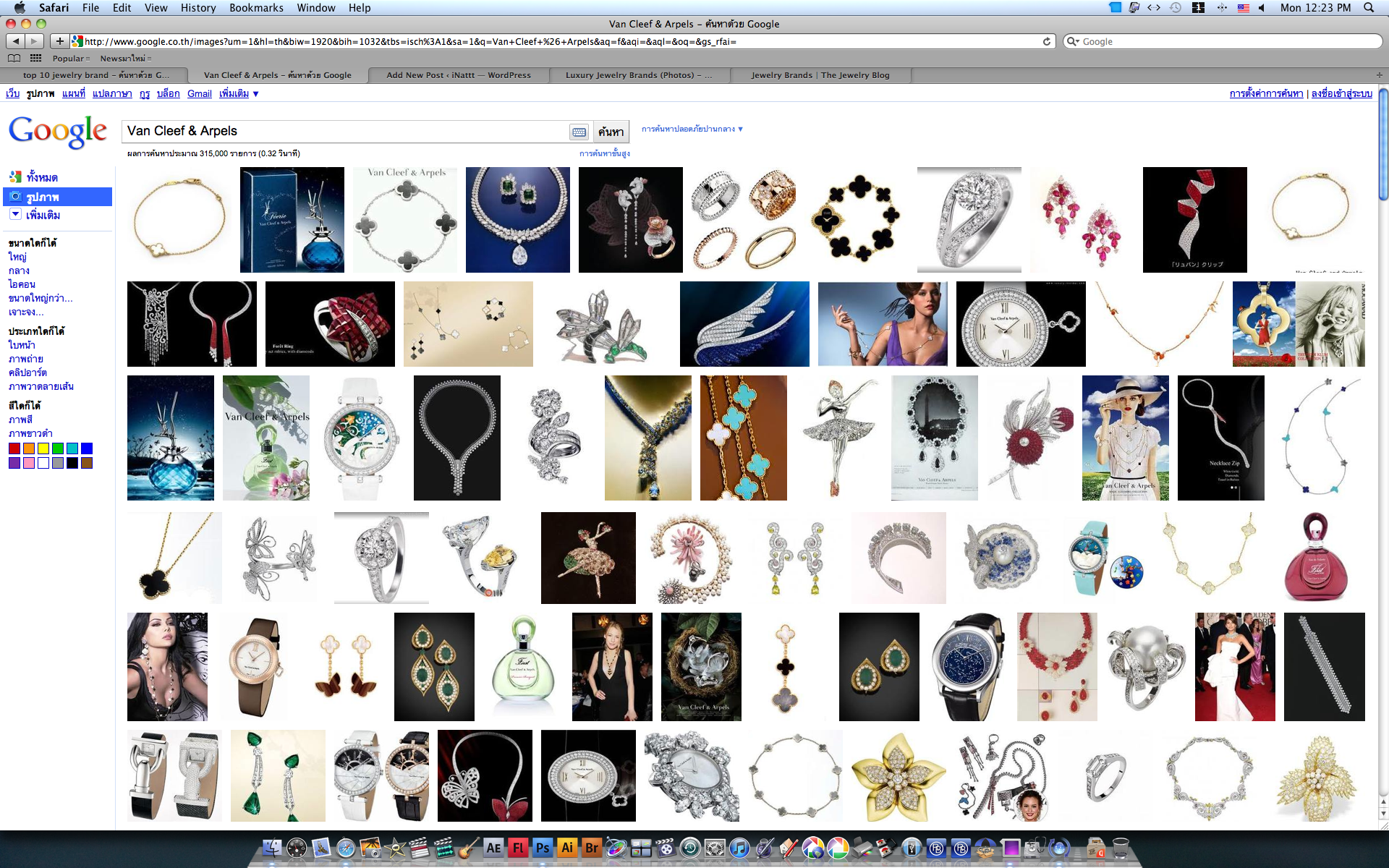
Task: Open the Popular bookmarks folder
Action: point(71,58)
